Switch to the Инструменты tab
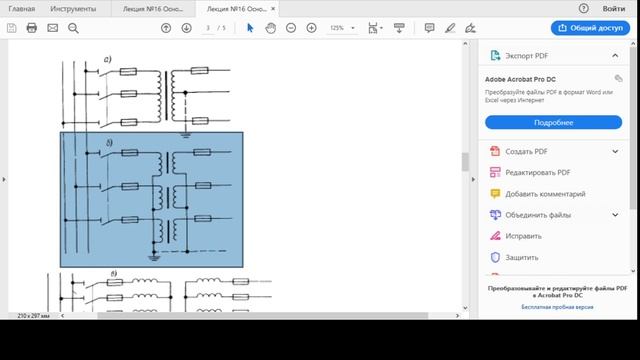This screenshot has width=640, height=360. (73, 9)
